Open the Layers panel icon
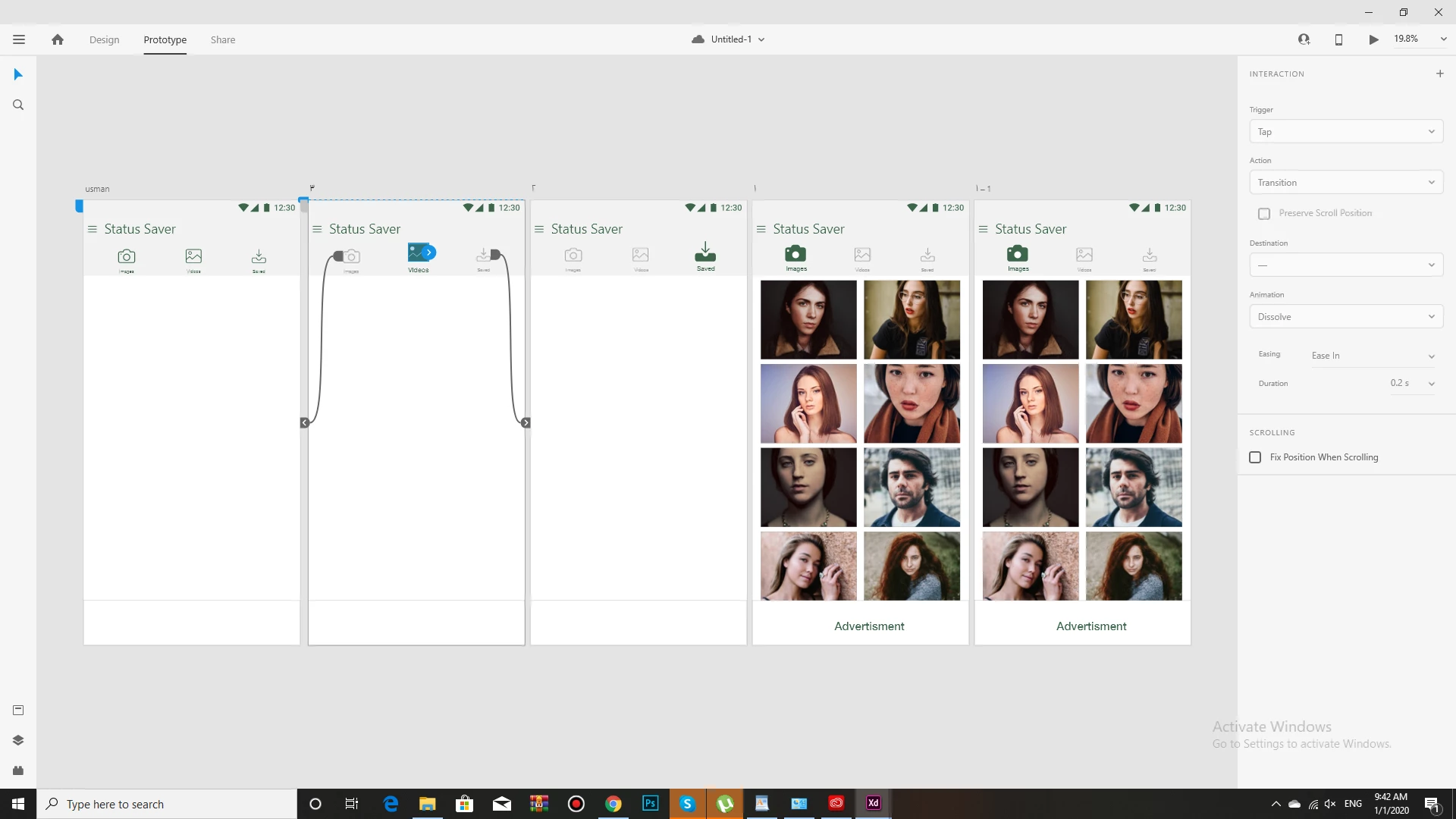Viewport: 1456px width, 819px height. [18, 740]
